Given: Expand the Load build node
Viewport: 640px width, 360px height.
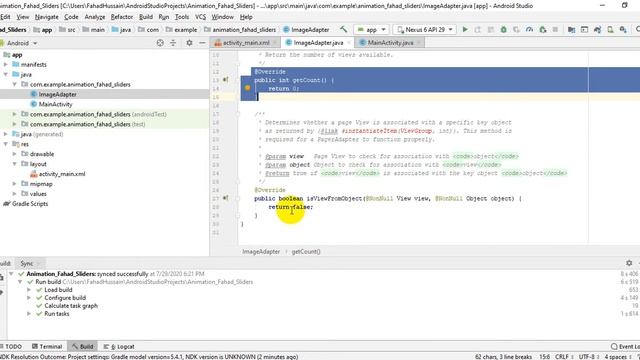Looking at the screenshot, I should tap(29, 290).
